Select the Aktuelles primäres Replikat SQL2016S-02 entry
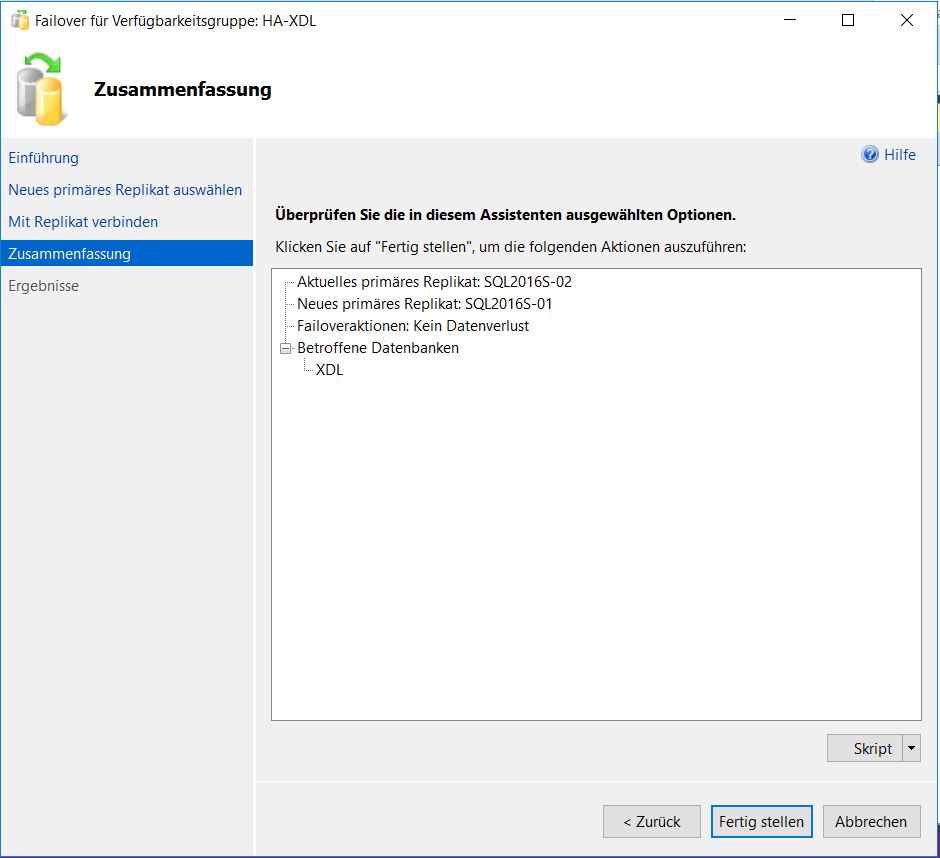Viewport: 940px width, 858px height. (438, 282)
